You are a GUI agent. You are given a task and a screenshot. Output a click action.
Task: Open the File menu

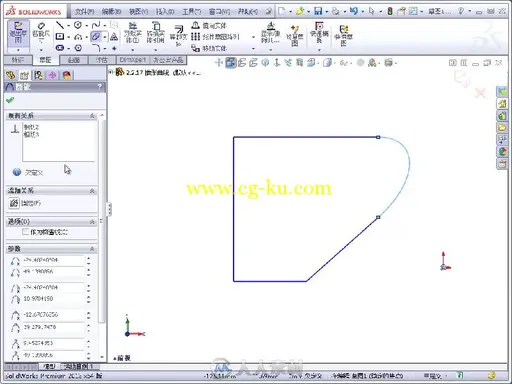[84, 12]
